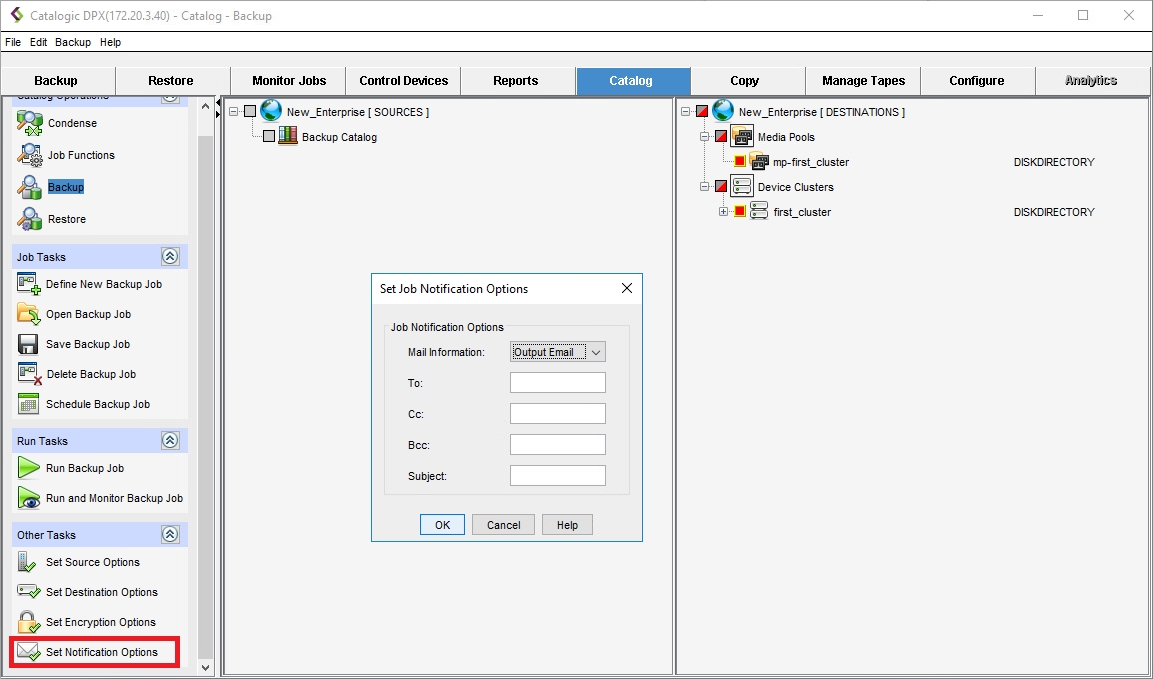The width and height of the screenshot is (1153, 679).
Task: Check the Backup Catalog checkbox
Action: point(269,137)
